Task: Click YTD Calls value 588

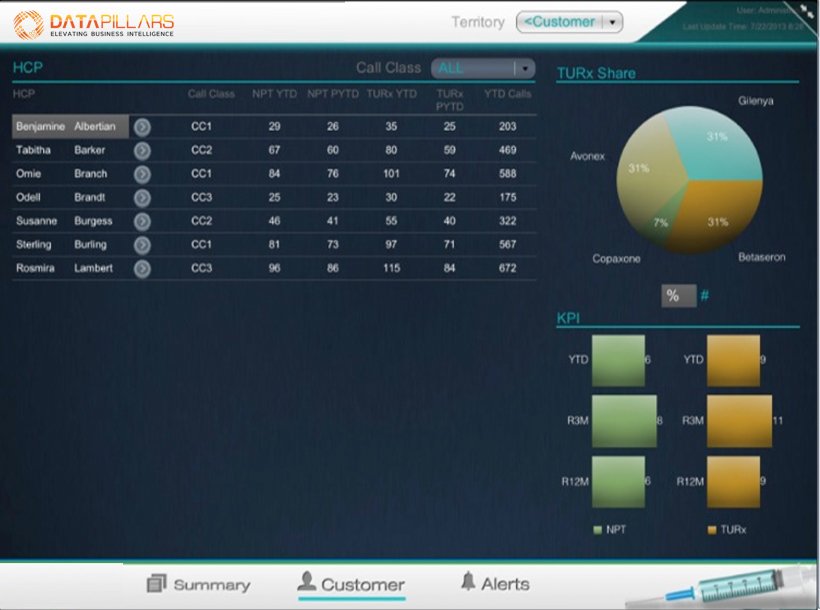Action: [x=507, y=174]
